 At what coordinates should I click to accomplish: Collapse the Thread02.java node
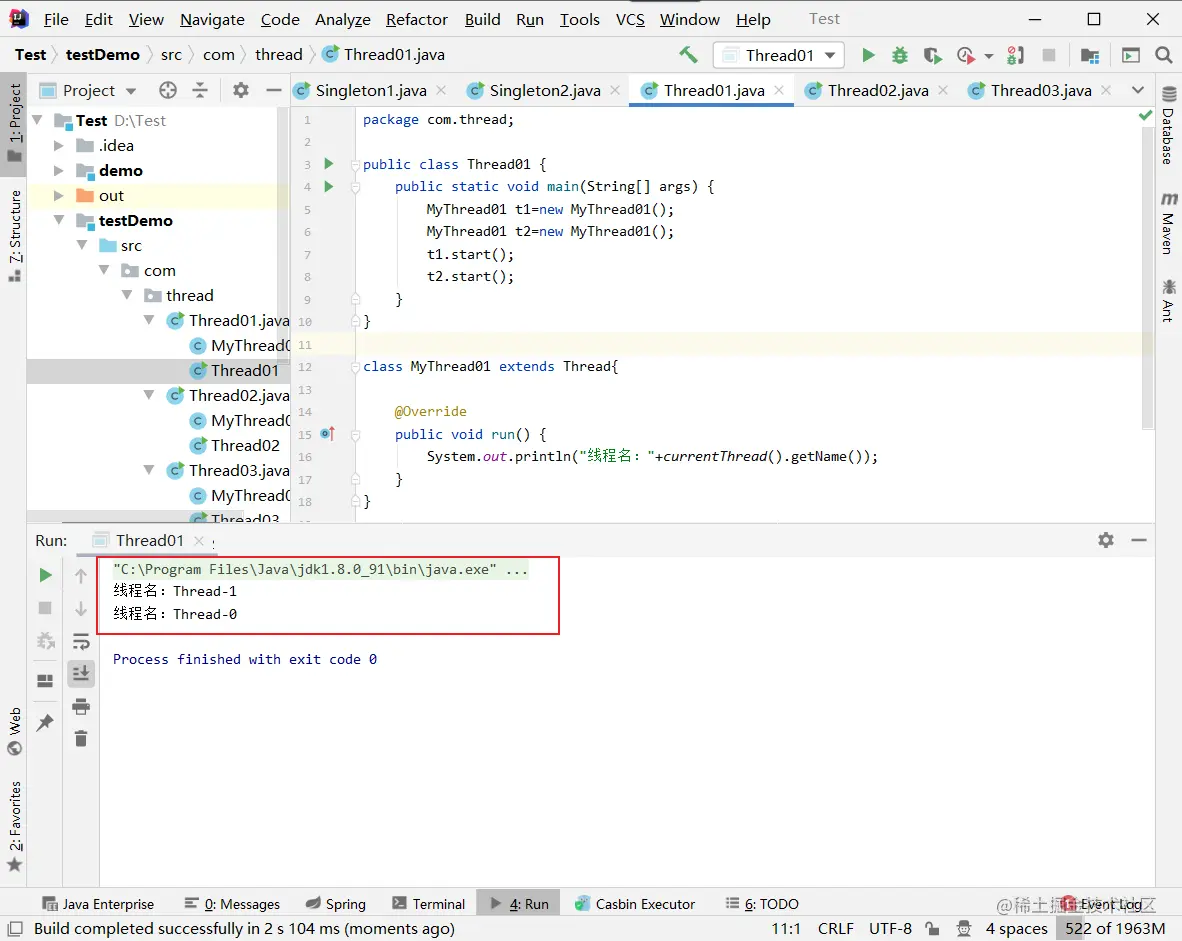pos(149,395)
